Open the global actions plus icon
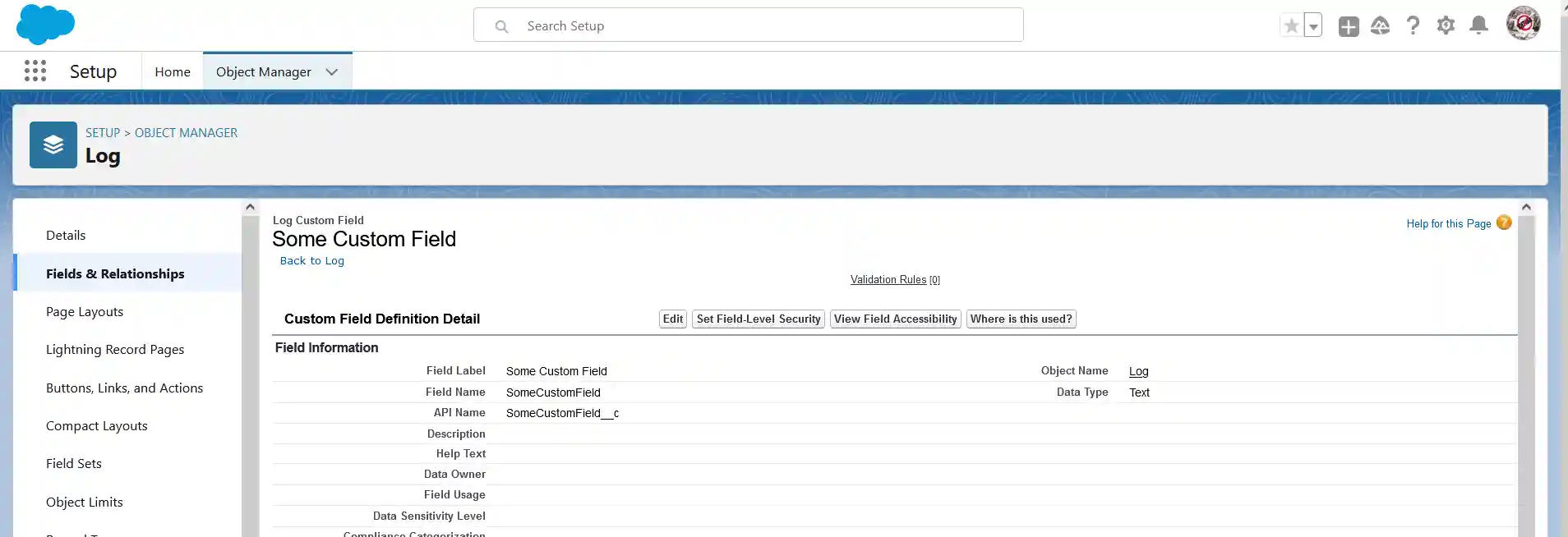 click(1349, 26)
